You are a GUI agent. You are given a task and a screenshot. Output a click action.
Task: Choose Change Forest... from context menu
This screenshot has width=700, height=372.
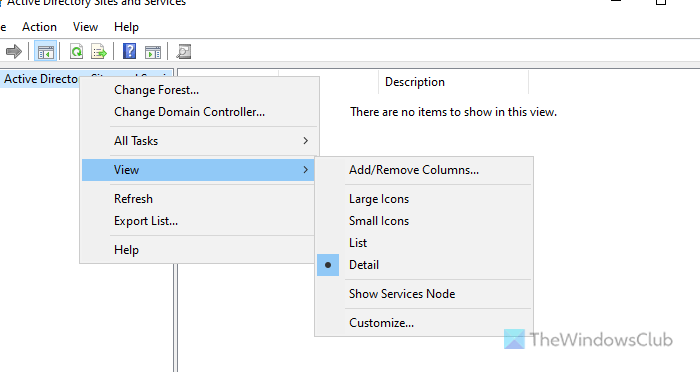(199, 90)
